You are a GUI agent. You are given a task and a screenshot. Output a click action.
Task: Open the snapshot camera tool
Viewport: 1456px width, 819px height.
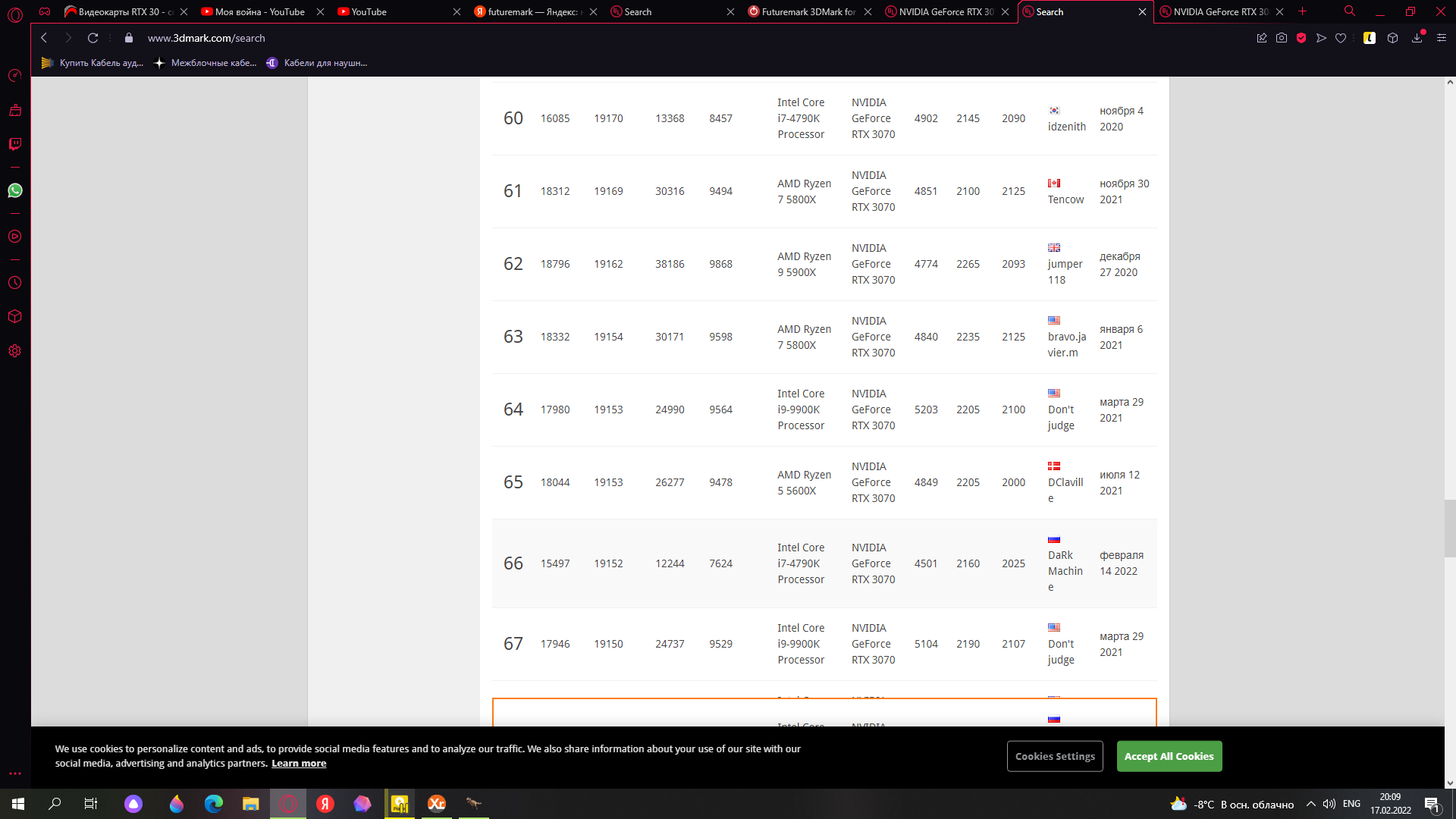click(1282, 38)
